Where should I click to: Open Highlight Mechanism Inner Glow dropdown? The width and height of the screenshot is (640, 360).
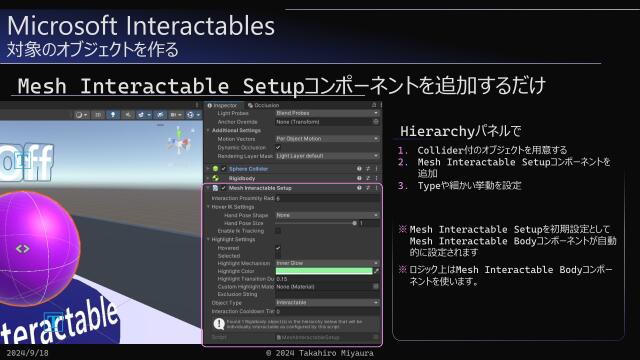pyautogui.click(x=327, y=263)
